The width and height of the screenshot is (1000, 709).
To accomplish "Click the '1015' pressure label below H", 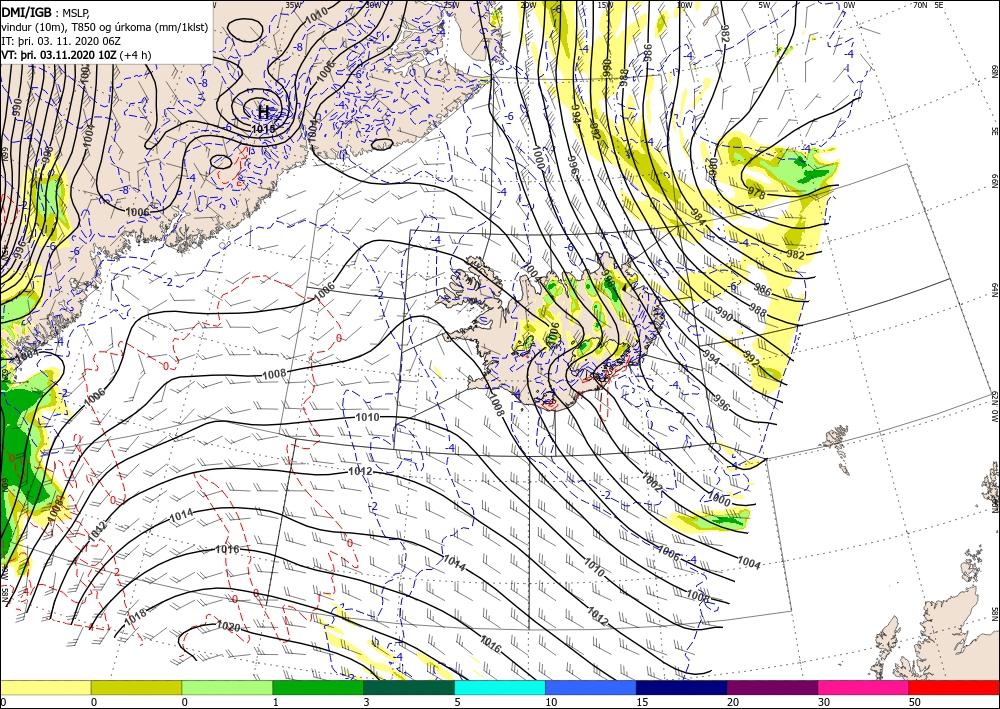I will [263, 129].
